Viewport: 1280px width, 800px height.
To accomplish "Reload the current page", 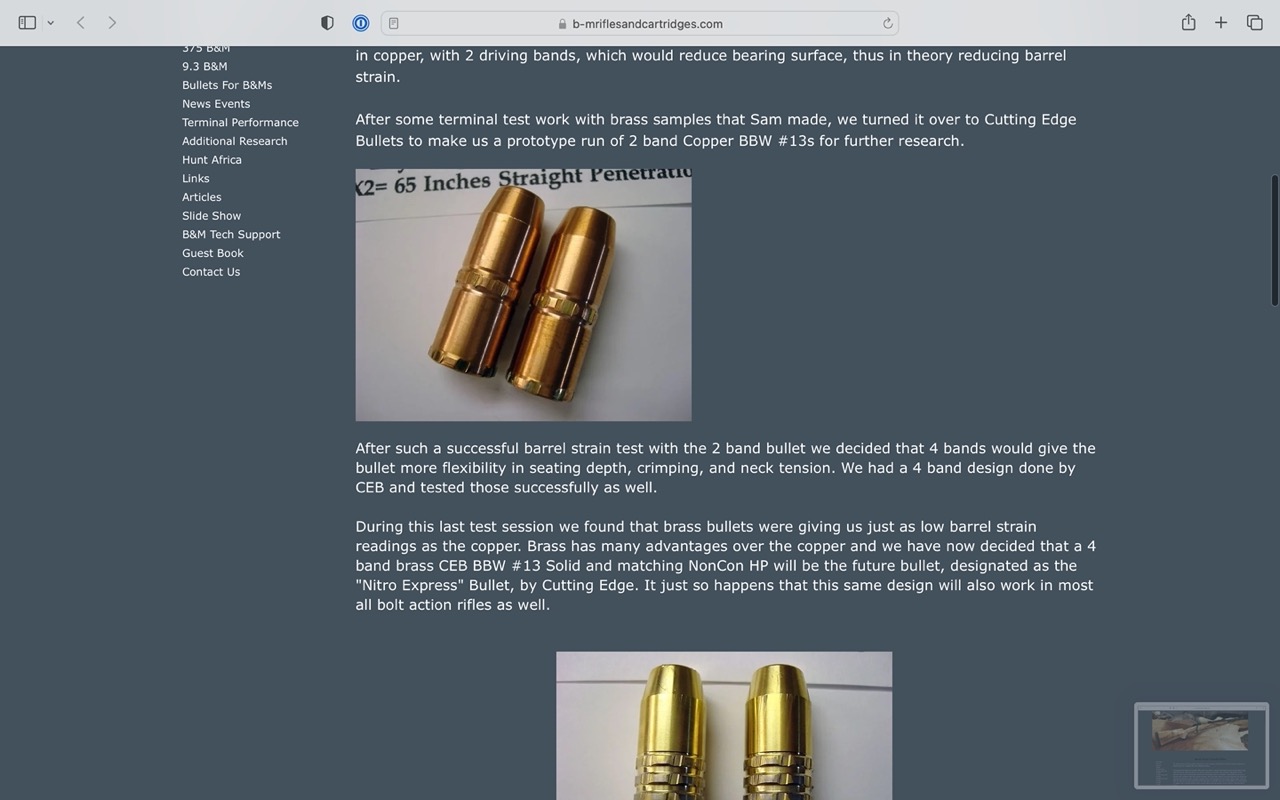I will [x=887, y=23].
